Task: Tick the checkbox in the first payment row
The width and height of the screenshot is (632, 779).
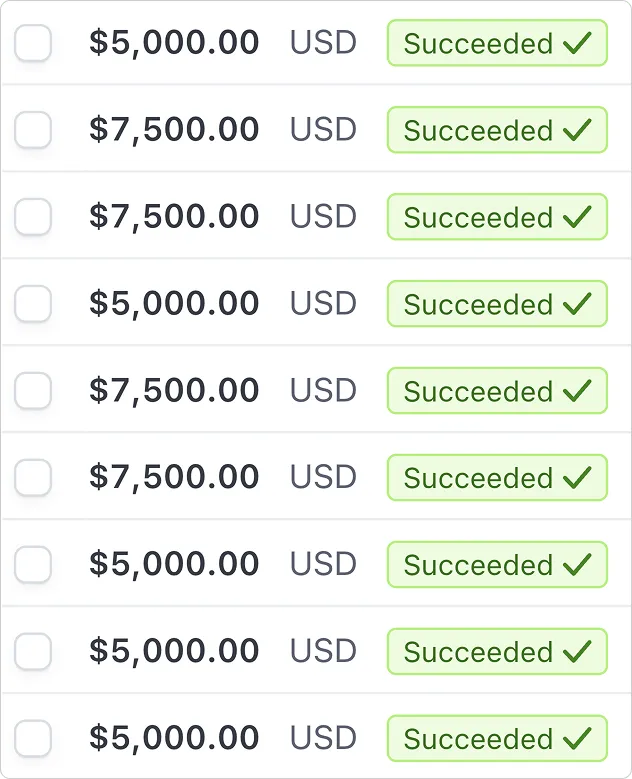Action: [33, 43]
